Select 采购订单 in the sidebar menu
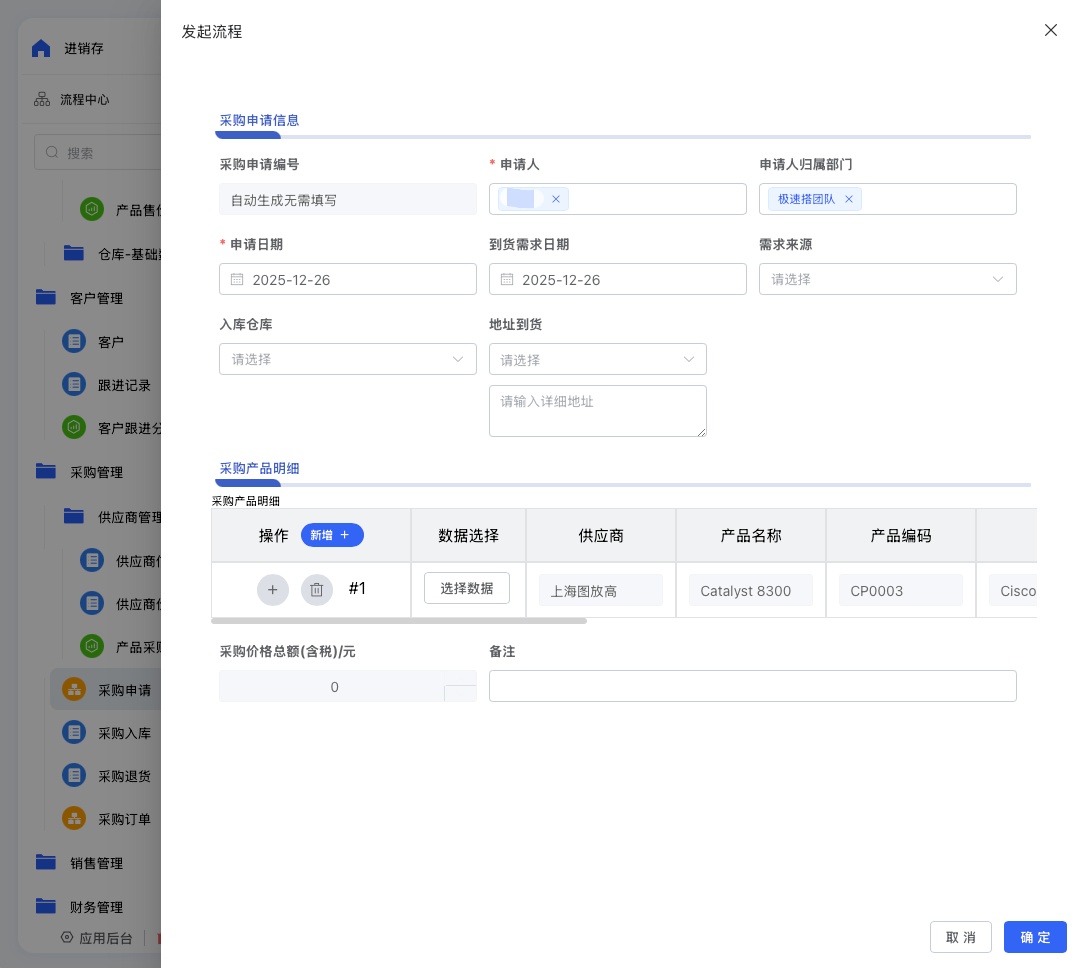The height and width of the screenshot is (968, 1075). 124,819
